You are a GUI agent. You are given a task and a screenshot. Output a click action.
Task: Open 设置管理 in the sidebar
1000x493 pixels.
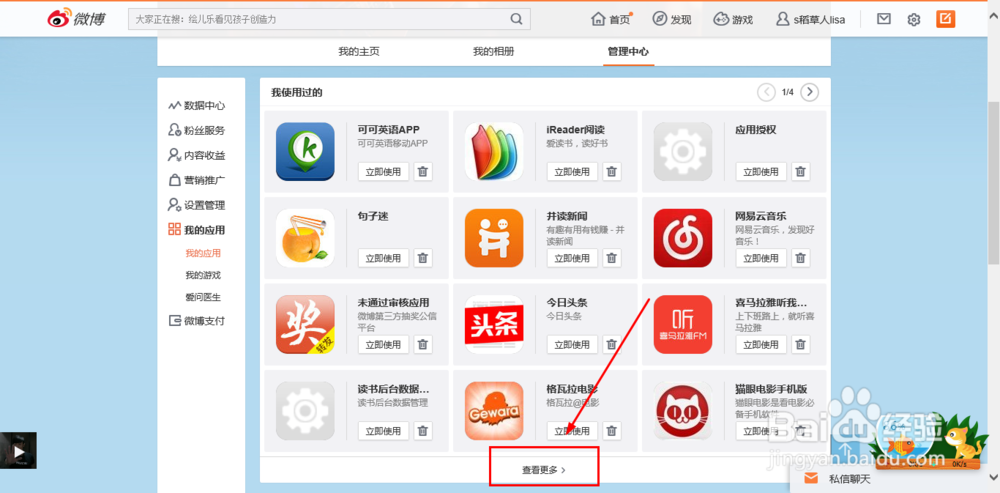196,205
